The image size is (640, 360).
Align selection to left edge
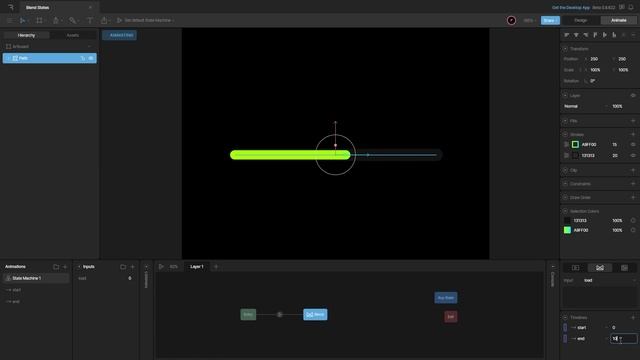[567, 35]
